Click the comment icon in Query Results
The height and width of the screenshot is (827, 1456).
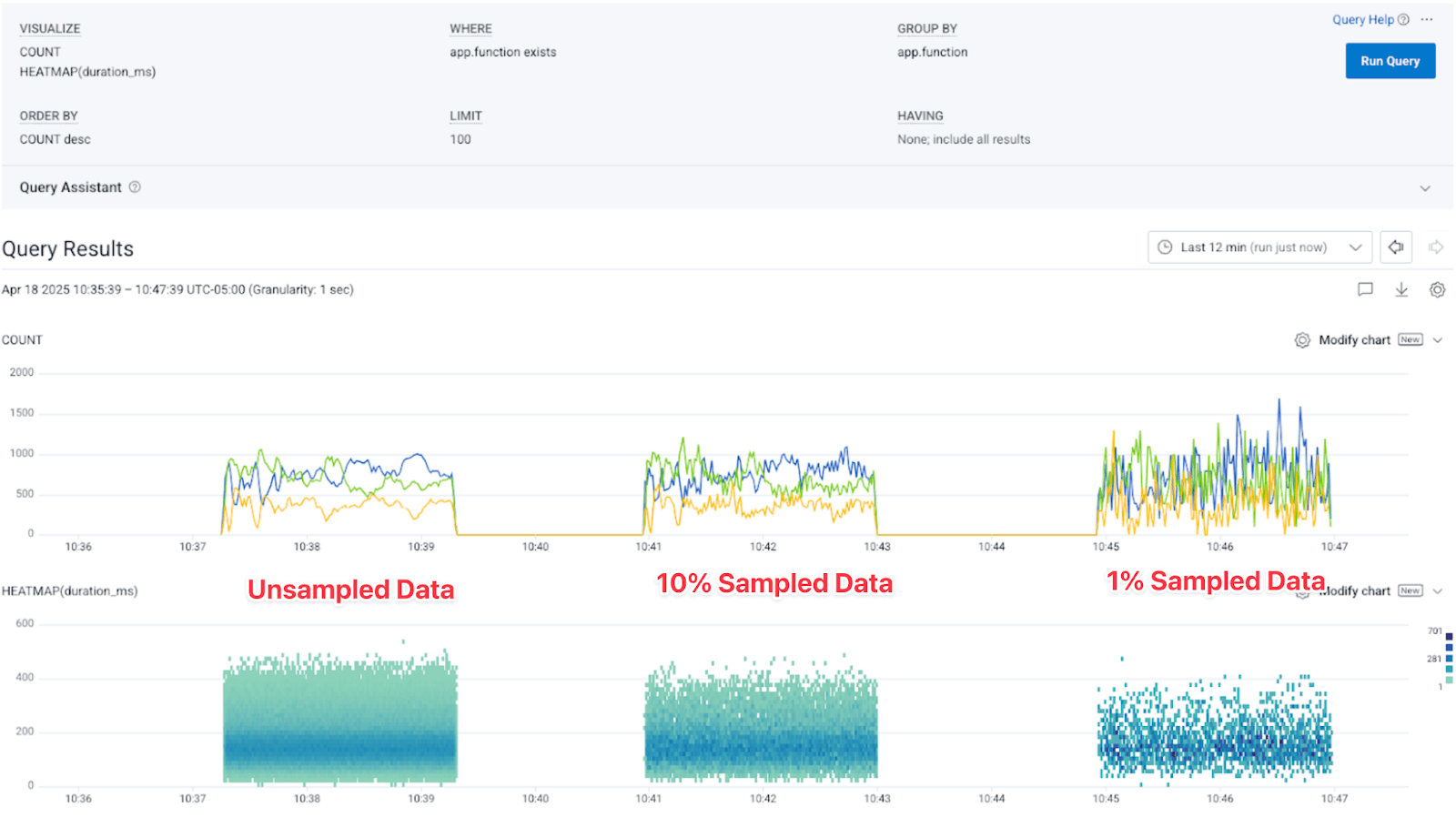pyautogui.click(x=1365, y=289)
